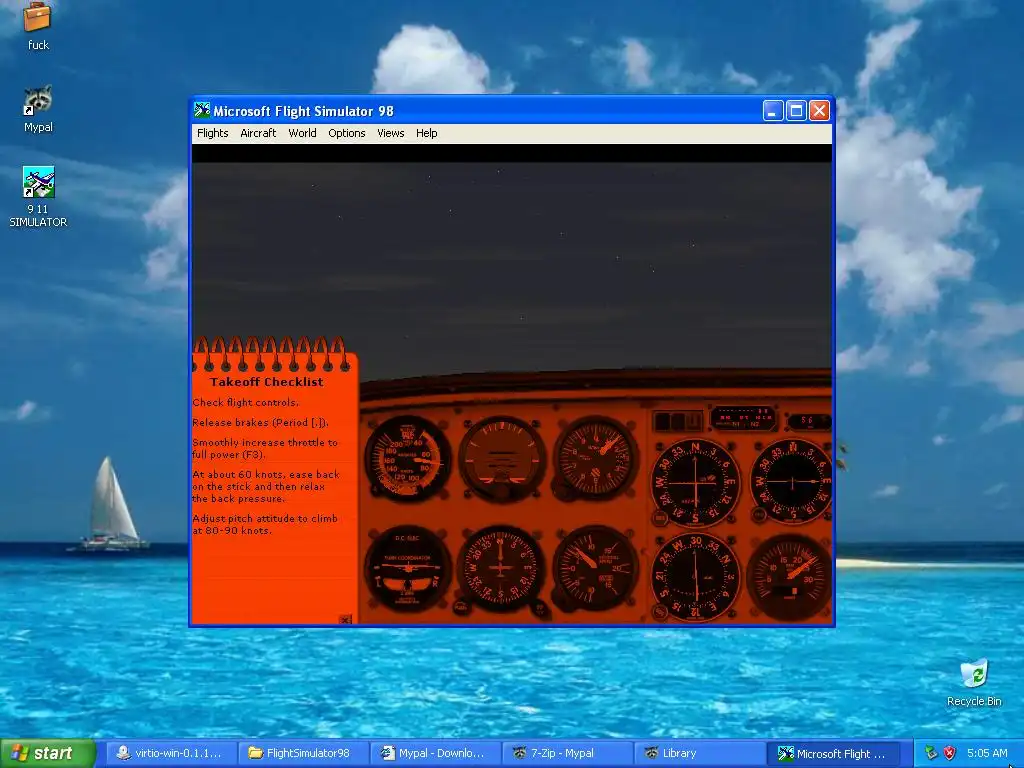Switch to FlightSimulator98 folder taskbar item
The height and width of the screenshot is (768, 1024).
[x=303, y=753]
